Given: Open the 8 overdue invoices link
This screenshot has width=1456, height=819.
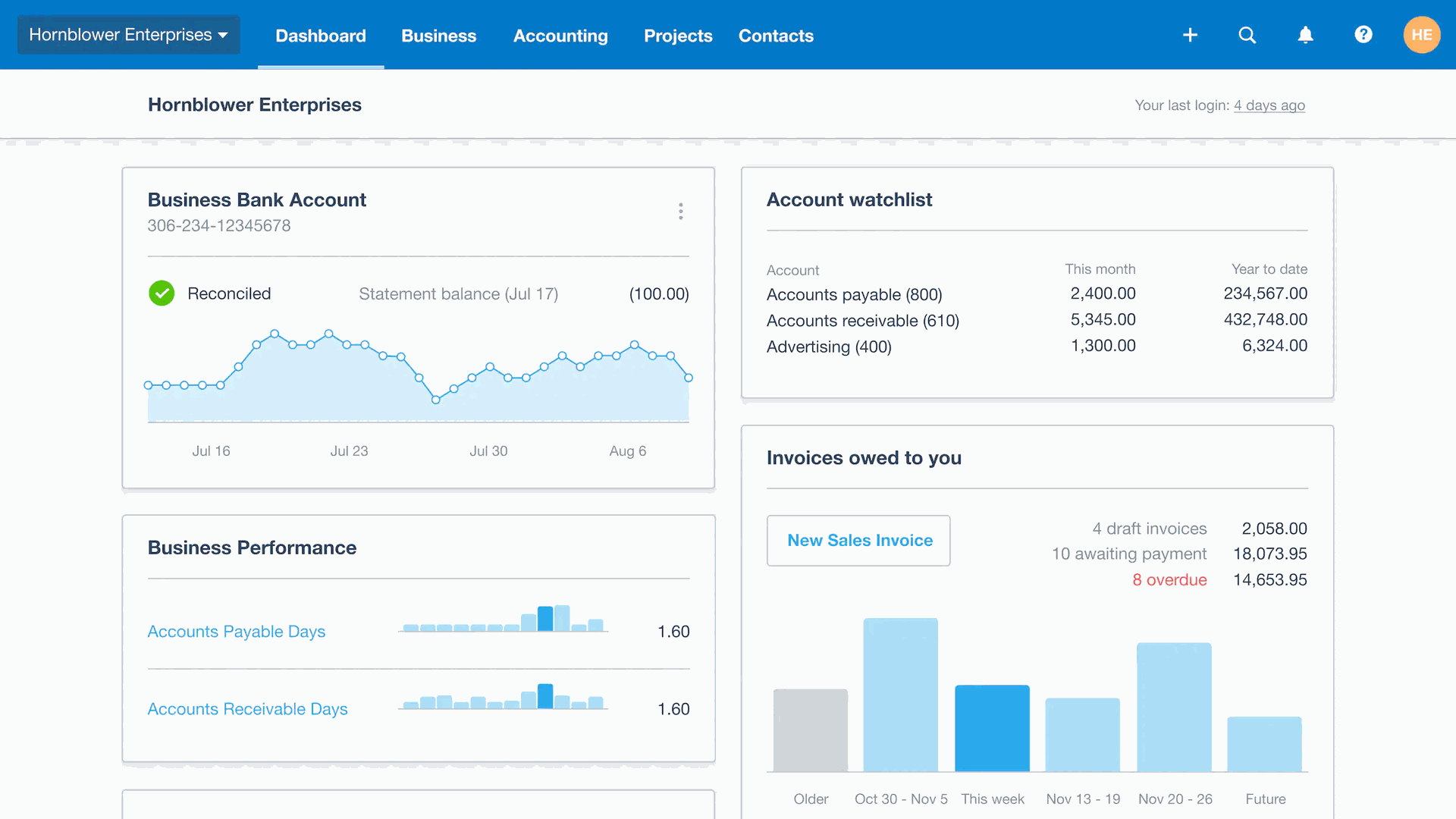Looking at the screenshot, I should 1169,579.
